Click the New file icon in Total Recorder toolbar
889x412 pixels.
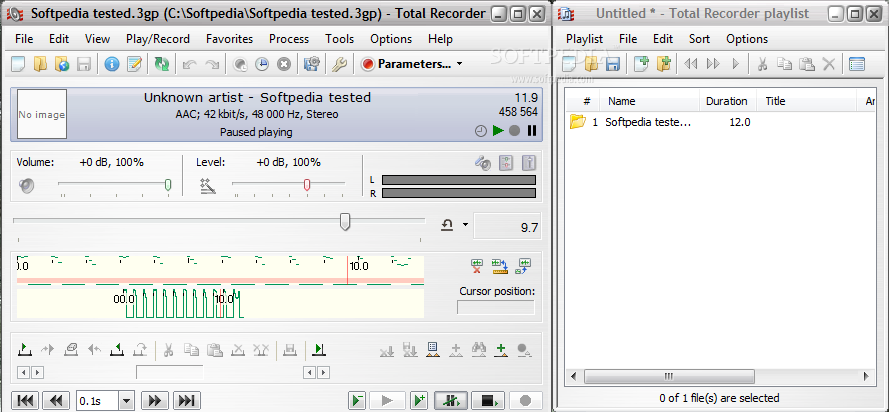[x=18, y=64]
